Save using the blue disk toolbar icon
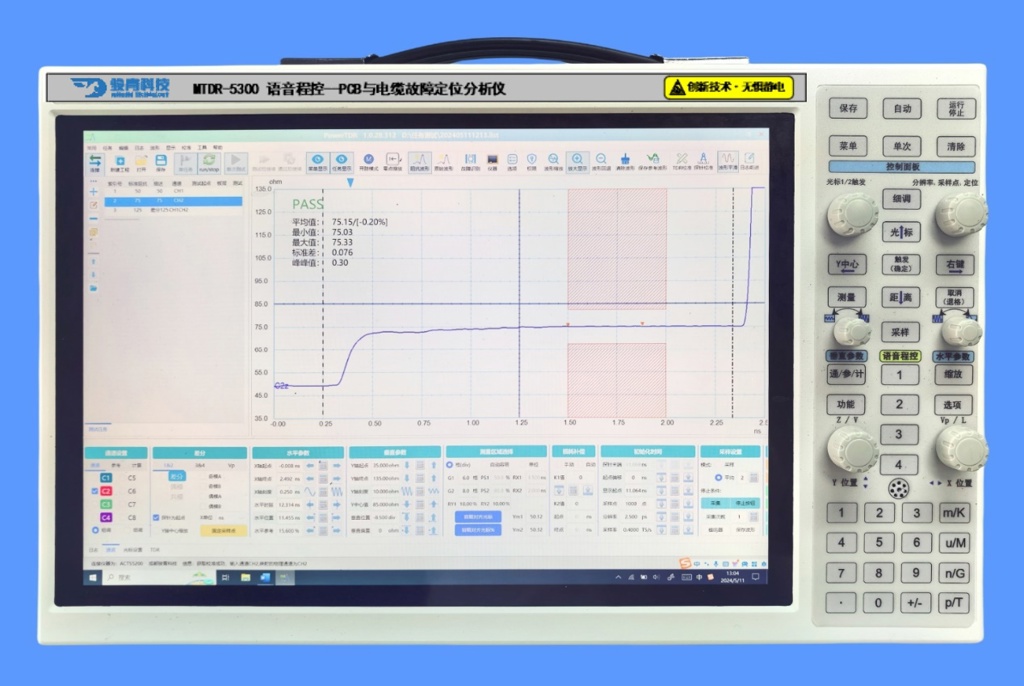 [161, 163]
